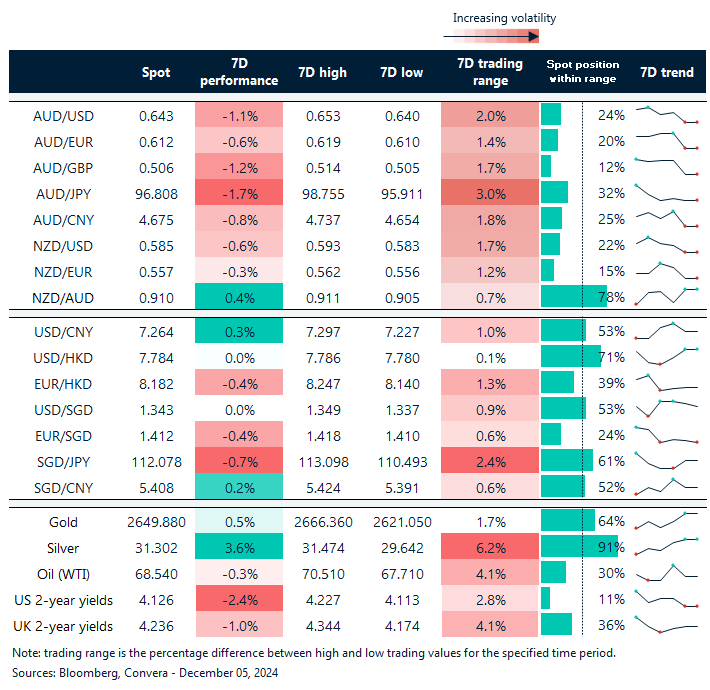Click the Silver 7D trend sparkline
This screenshot has height=690, width=710.
[x=667, y=546]
